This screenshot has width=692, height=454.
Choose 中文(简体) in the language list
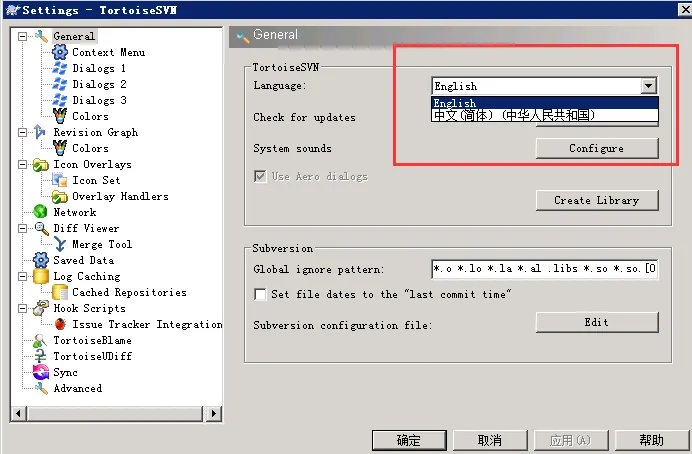(545, 115)
